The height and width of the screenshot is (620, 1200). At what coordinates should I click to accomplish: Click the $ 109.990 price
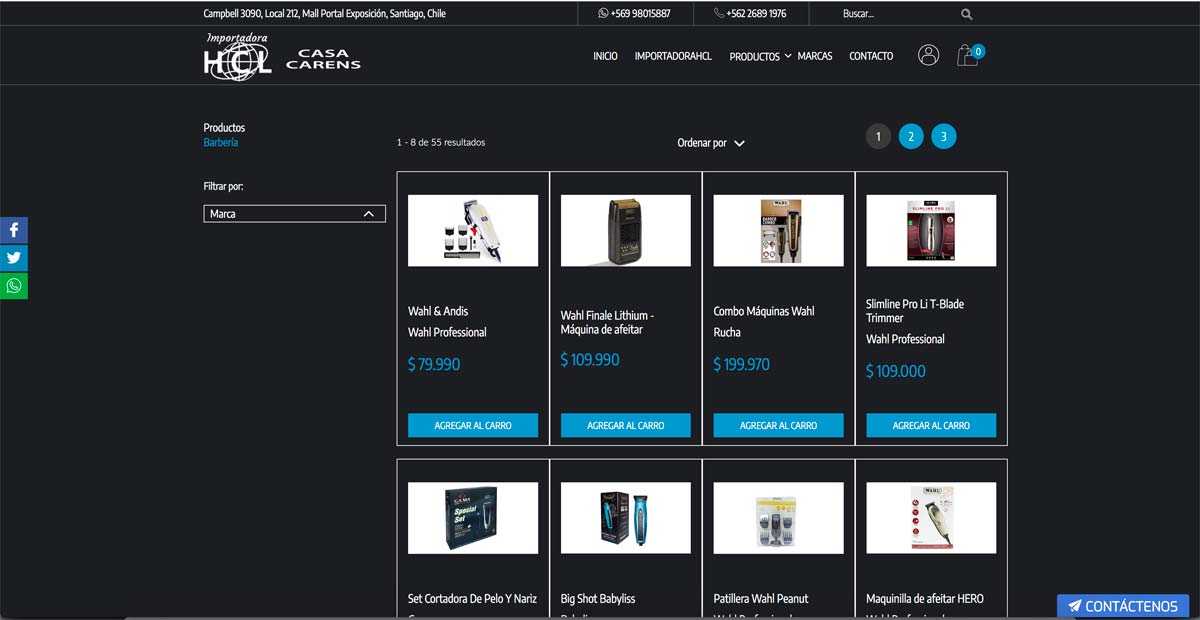click(x=590, y=360)
